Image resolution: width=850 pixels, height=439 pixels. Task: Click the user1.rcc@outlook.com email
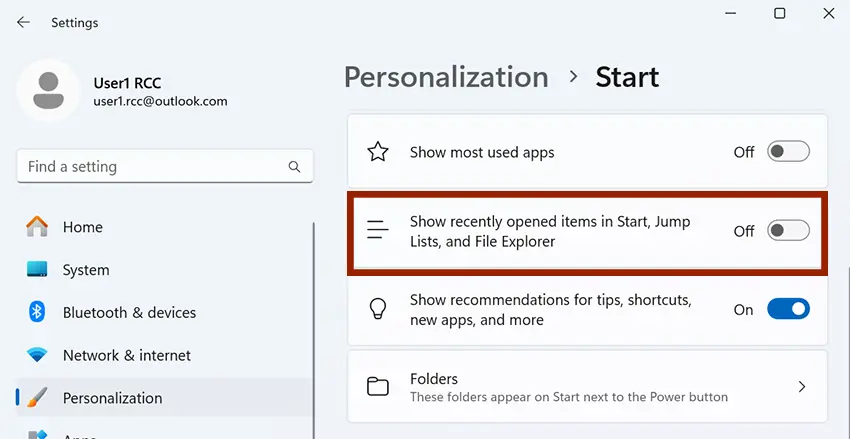click(160, 101)
